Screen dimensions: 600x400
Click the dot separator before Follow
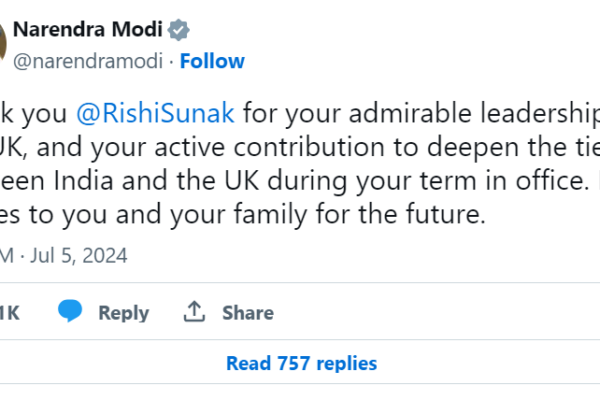[171, 61]
